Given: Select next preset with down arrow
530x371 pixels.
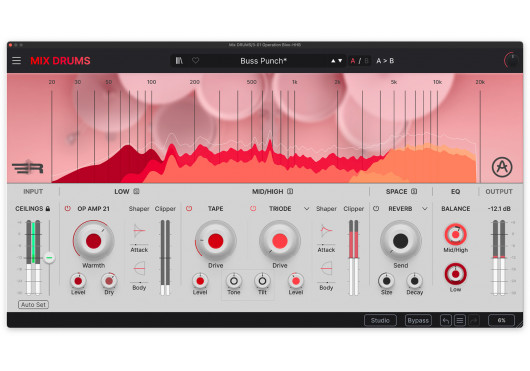Looking at the screenshot, I should pos(340,61).
